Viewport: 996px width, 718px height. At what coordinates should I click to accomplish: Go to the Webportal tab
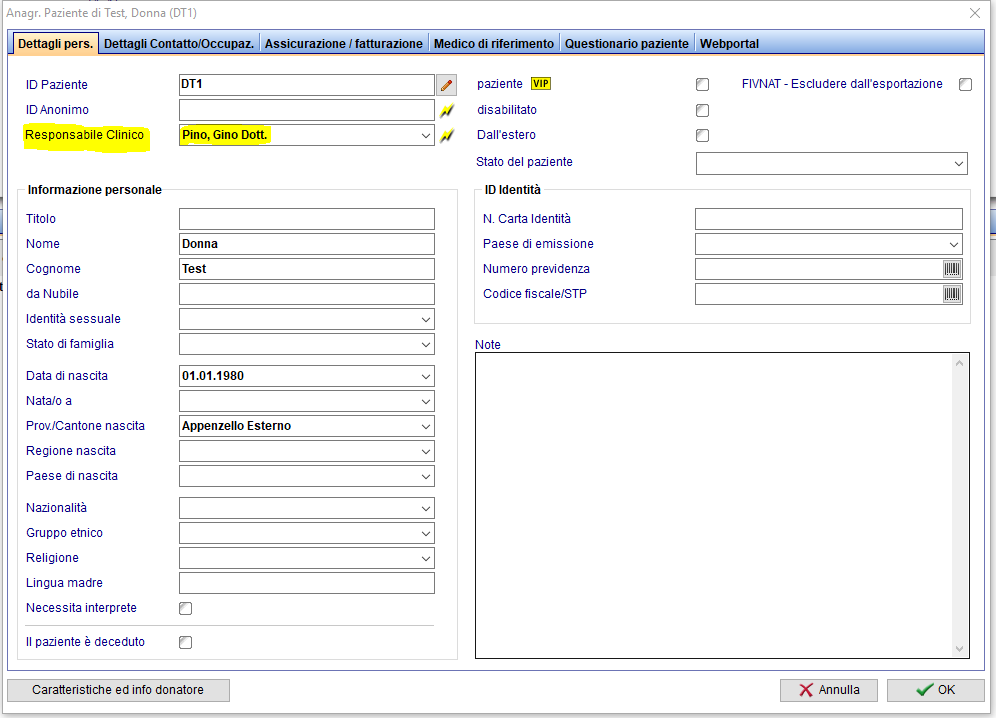(729, 44)
